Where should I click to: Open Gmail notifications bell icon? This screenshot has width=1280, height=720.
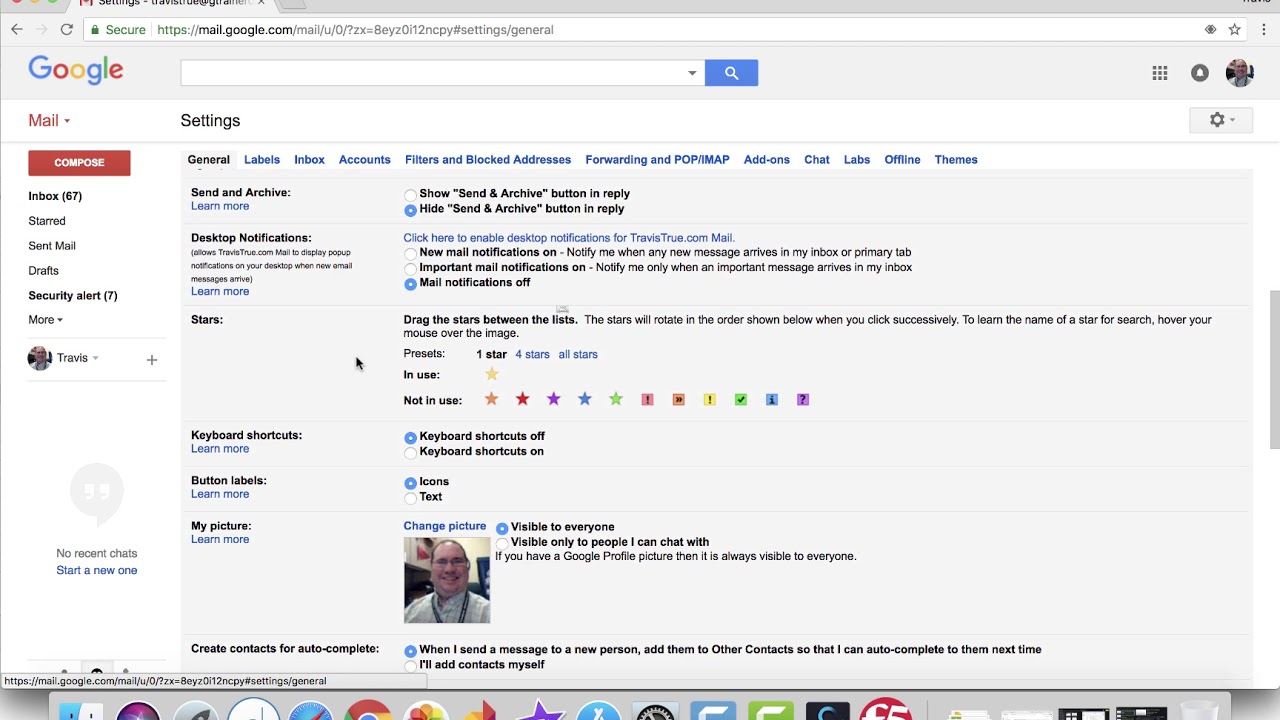pyautogui.click(x=1200, y=72)
